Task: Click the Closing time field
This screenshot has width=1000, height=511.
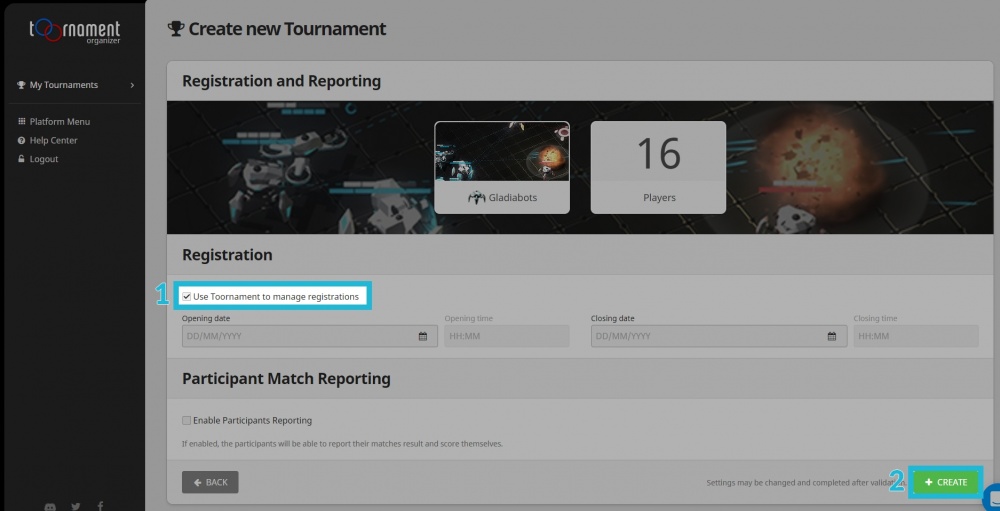Action: pos(916,336)
